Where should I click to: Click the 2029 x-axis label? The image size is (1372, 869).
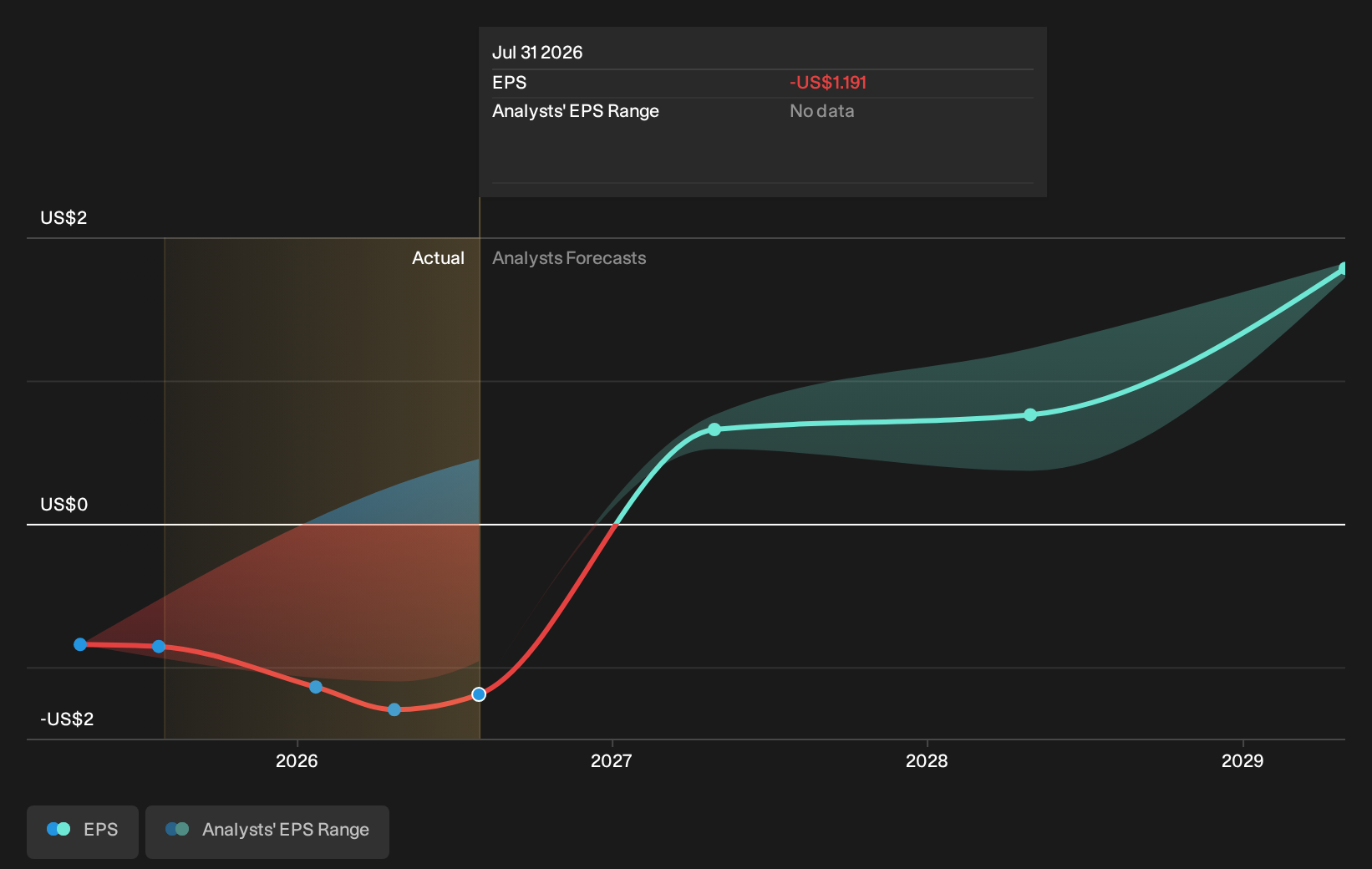tap(1242, 760)
